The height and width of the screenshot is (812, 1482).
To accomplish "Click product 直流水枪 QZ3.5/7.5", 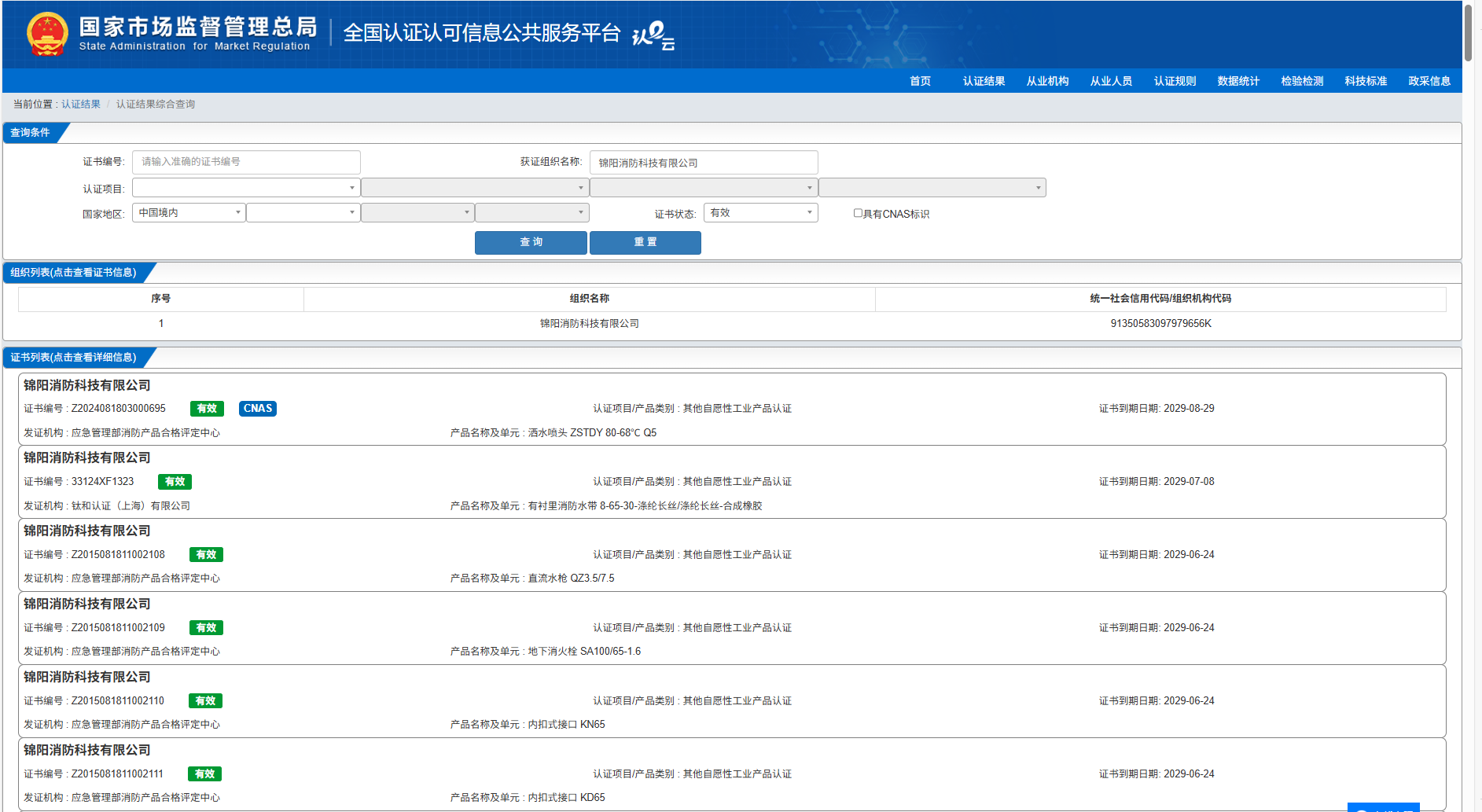I will coord(571,579).
